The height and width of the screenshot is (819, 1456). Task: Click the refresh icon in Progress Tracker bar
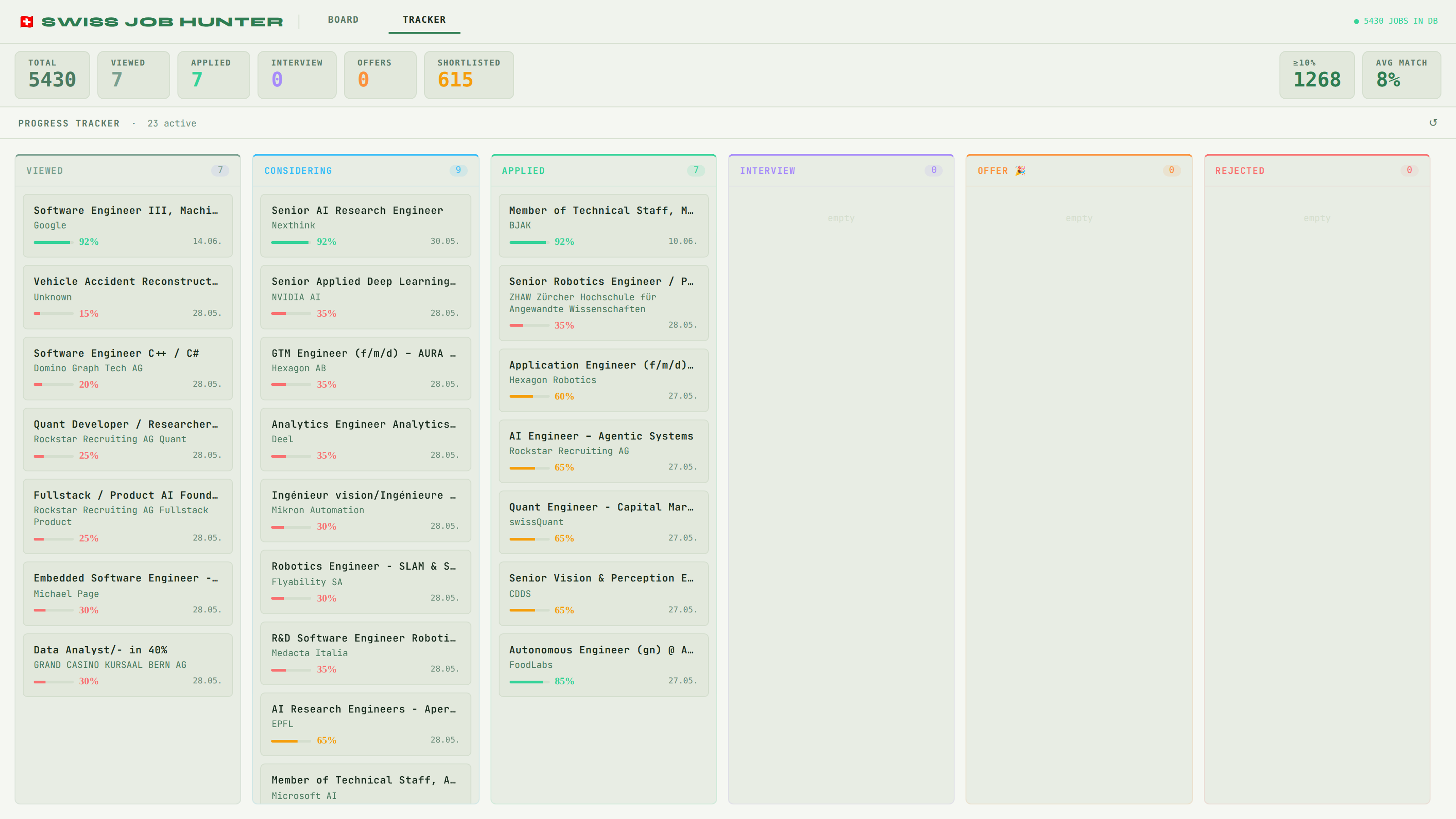tap(1433, 123)
